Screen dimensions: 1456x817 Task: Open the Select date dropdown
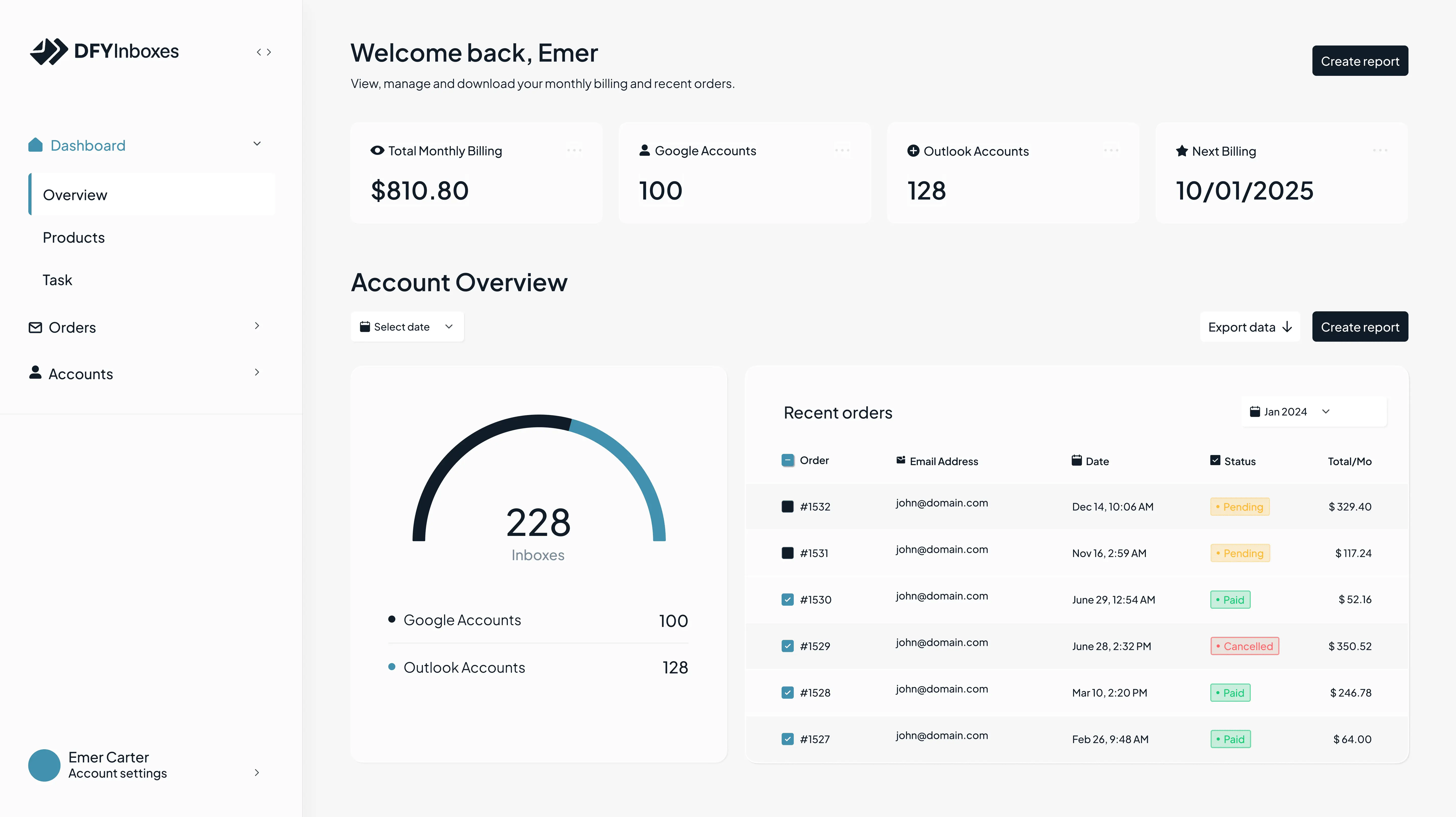point(407,326)
